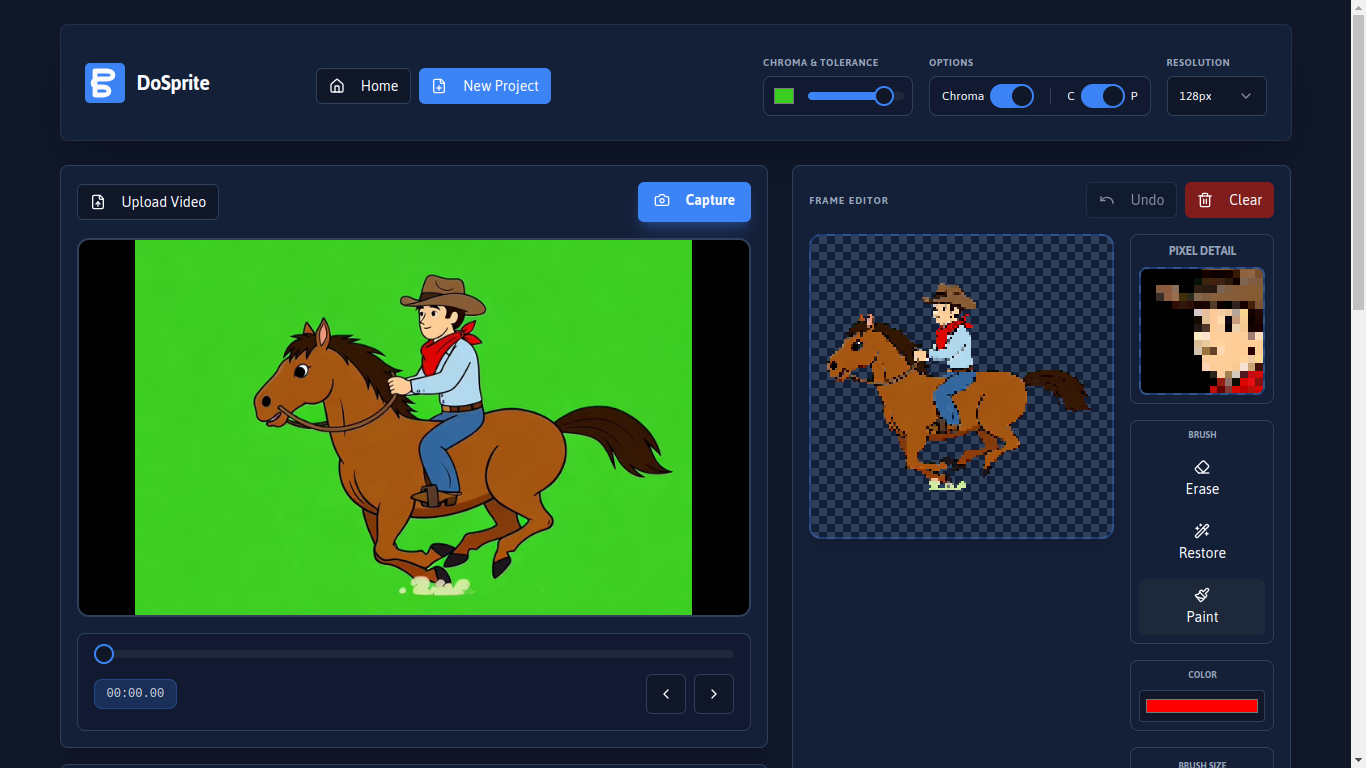
Task: Clear the frame editor
Action: pos(1229,200)
